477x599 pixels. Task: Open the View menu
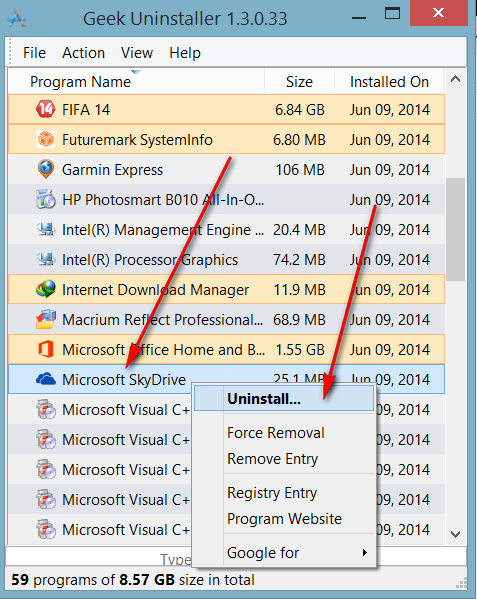pos(137,53)
